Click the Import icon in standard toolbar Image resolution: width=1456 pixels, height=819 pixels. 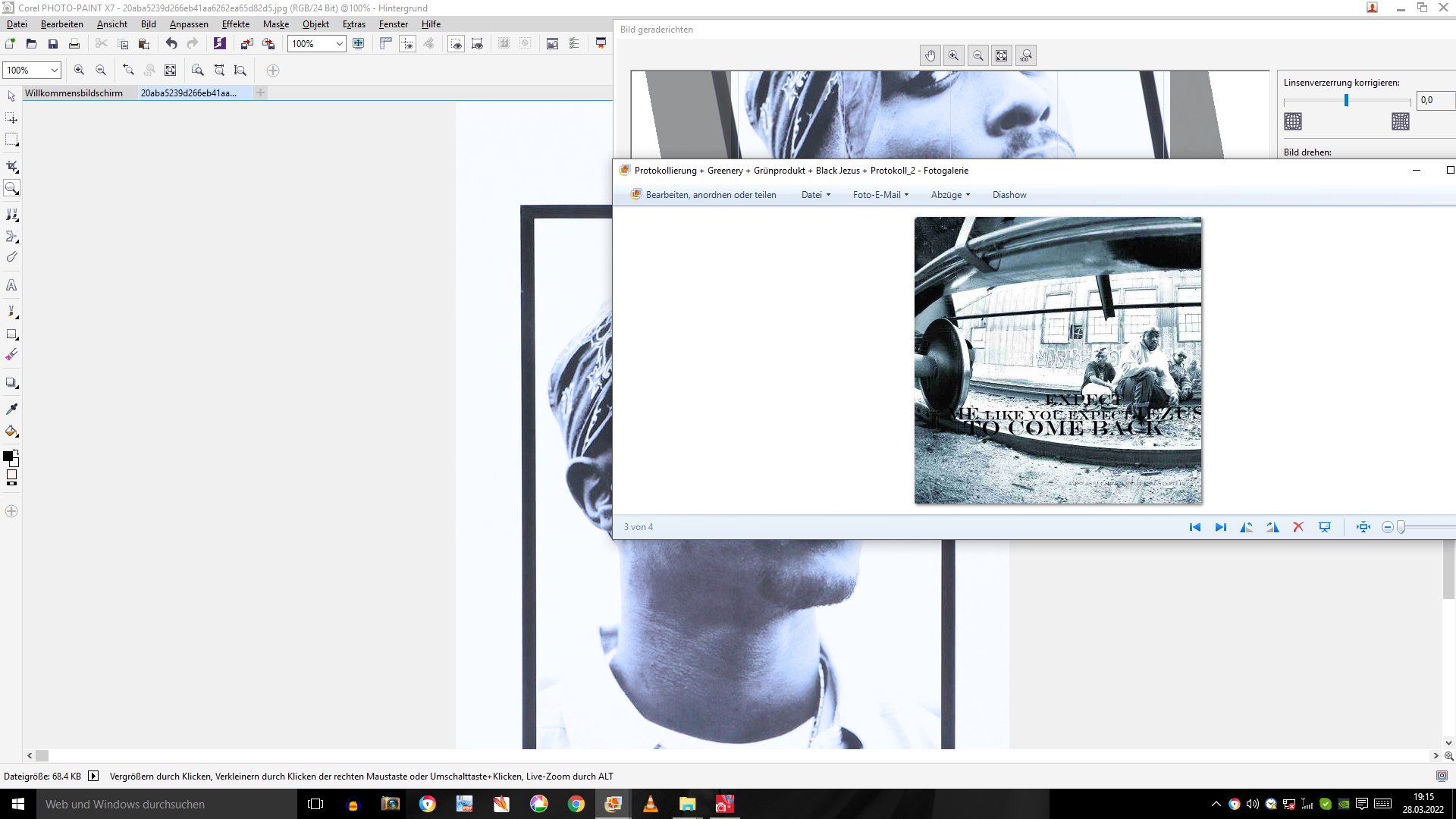(247, 44)
